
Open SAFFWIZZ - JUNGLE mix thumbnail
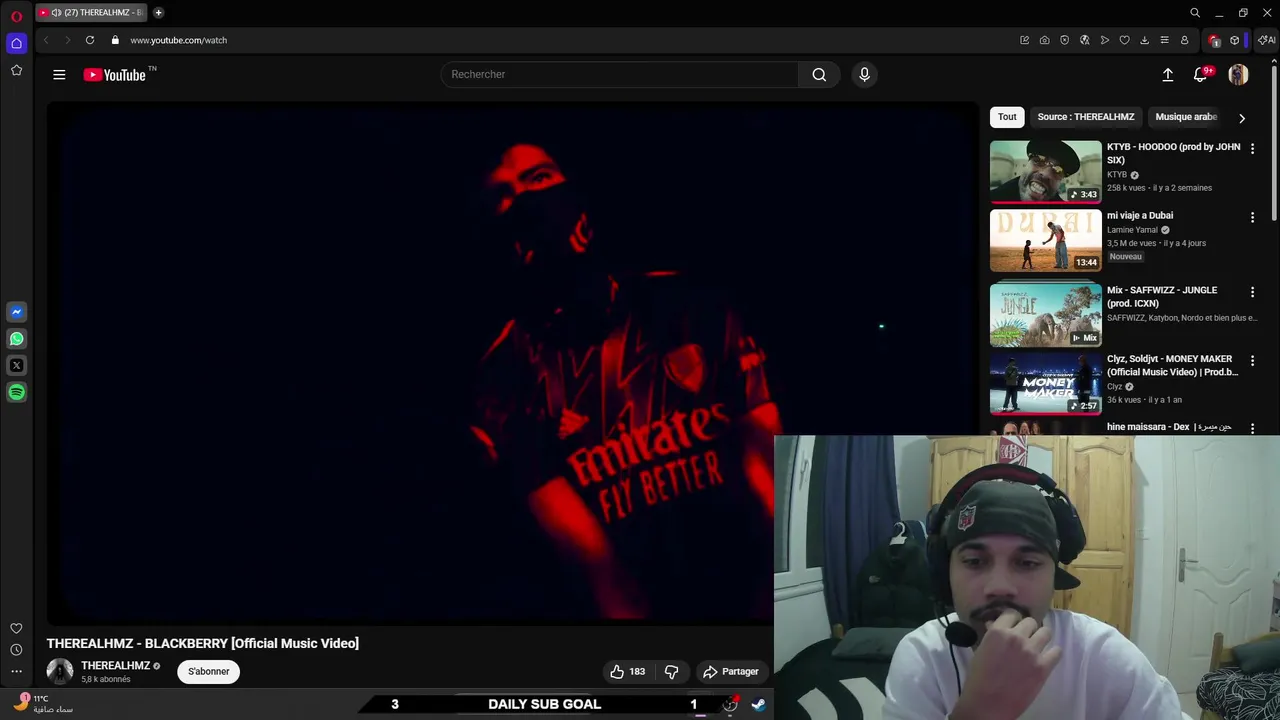(1045, 314)
